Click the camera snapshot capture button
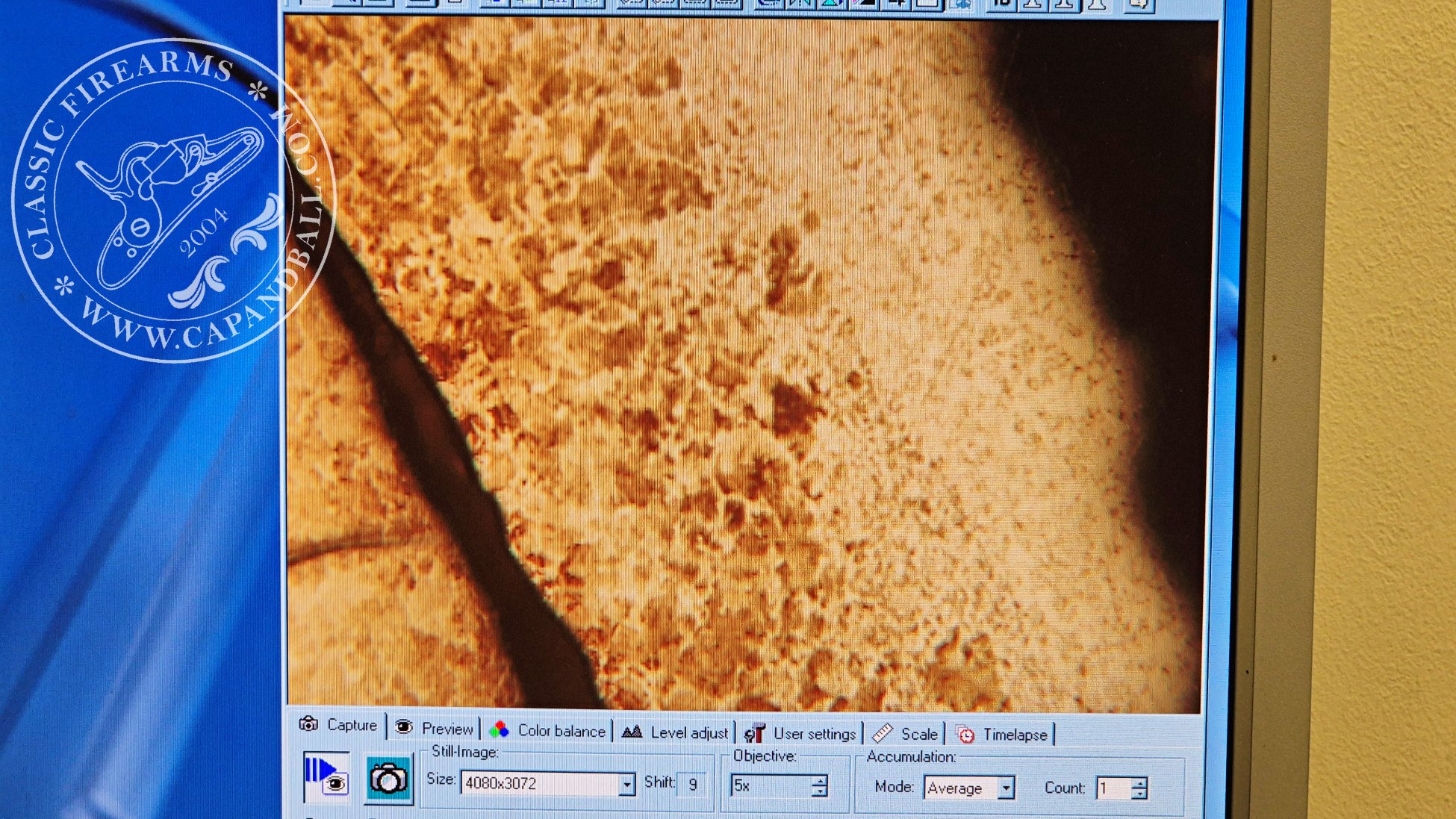Screen dimensions: 1456x819 (388, 779)
